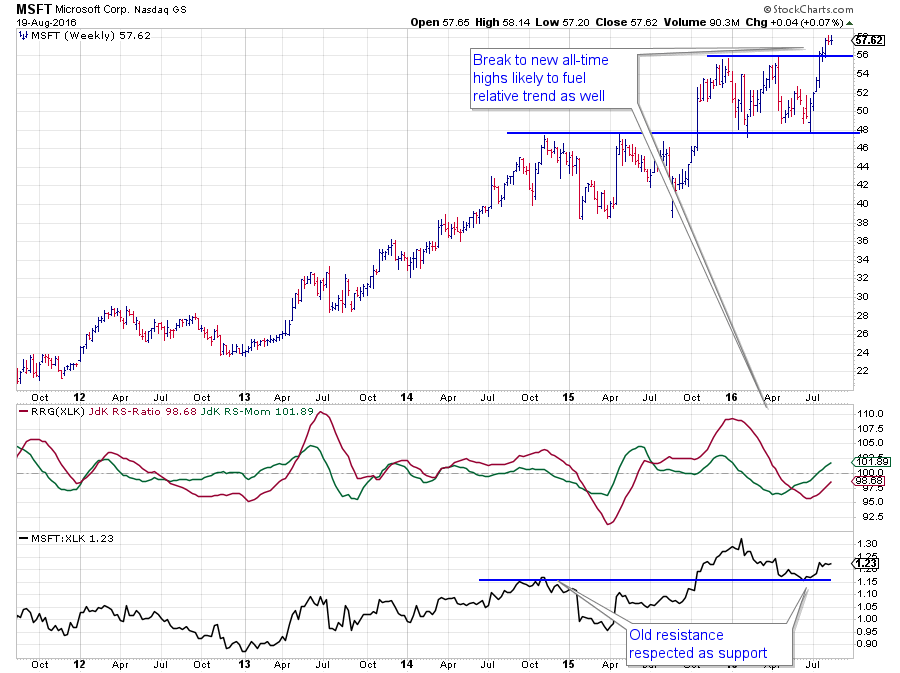Click the Chg +0.04 (+0.07%) reading
Image resolution: width=900 pixels, height=673 pixels.
(794, 22)
